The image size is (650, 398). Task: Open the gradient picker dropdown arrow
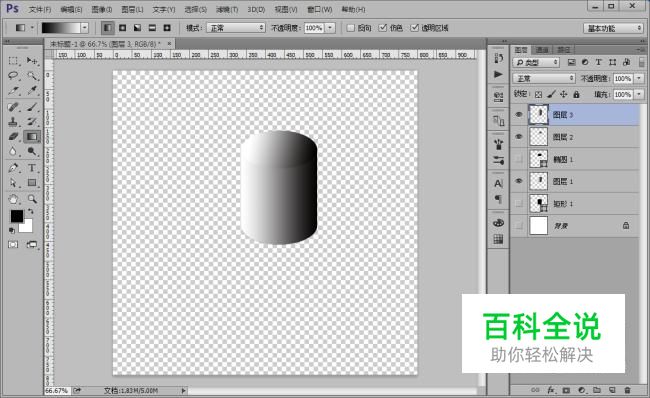[85, 28]
